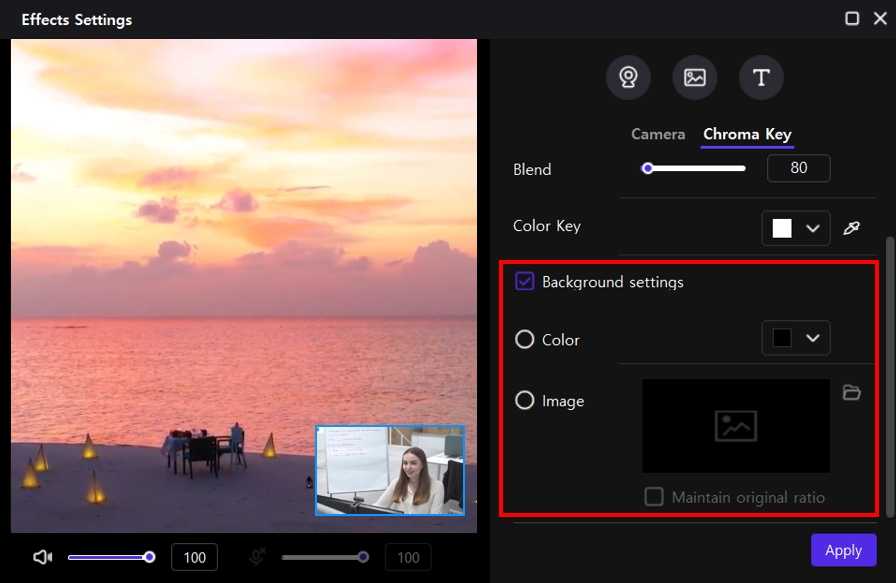Click the image placeholder icon
This screenshot has height=583, width=896.
(x=736, y=426)
